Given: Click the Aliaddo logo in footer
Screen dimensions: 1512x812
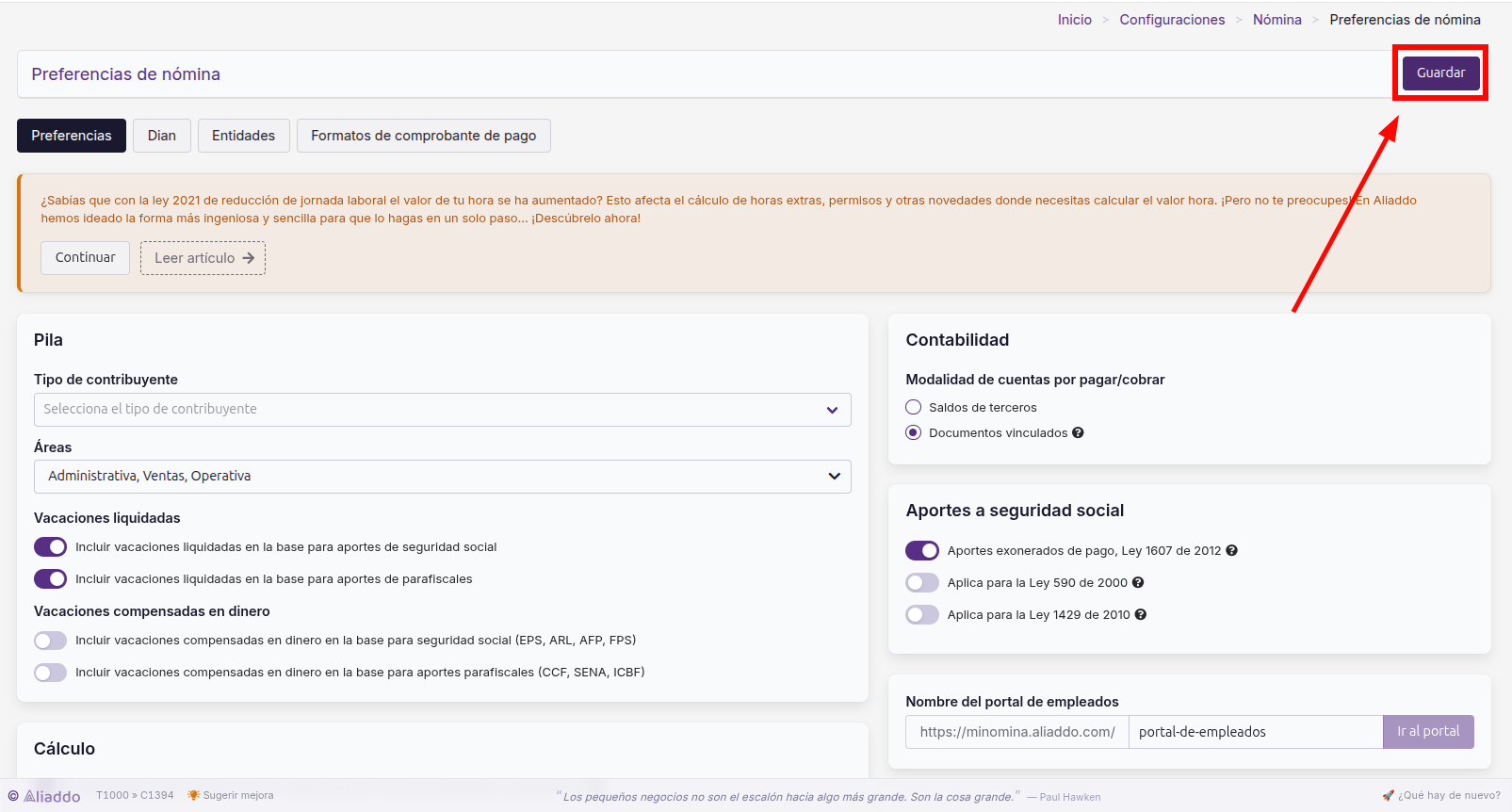Looking at the screenshot, I should coord(44,796).
